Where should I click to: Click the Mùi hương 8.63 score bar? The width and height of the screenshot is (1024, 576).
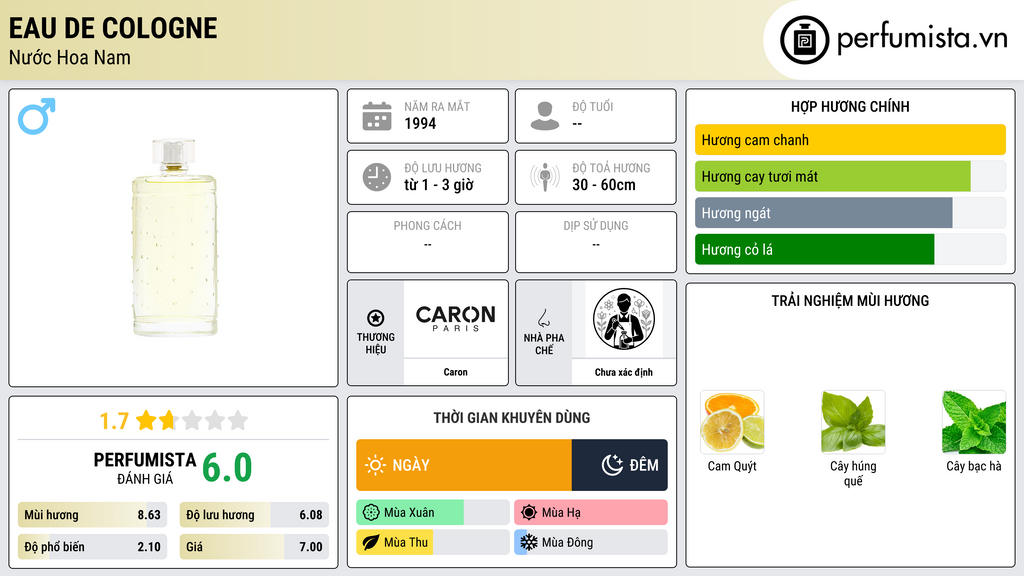tap(93, 515)
